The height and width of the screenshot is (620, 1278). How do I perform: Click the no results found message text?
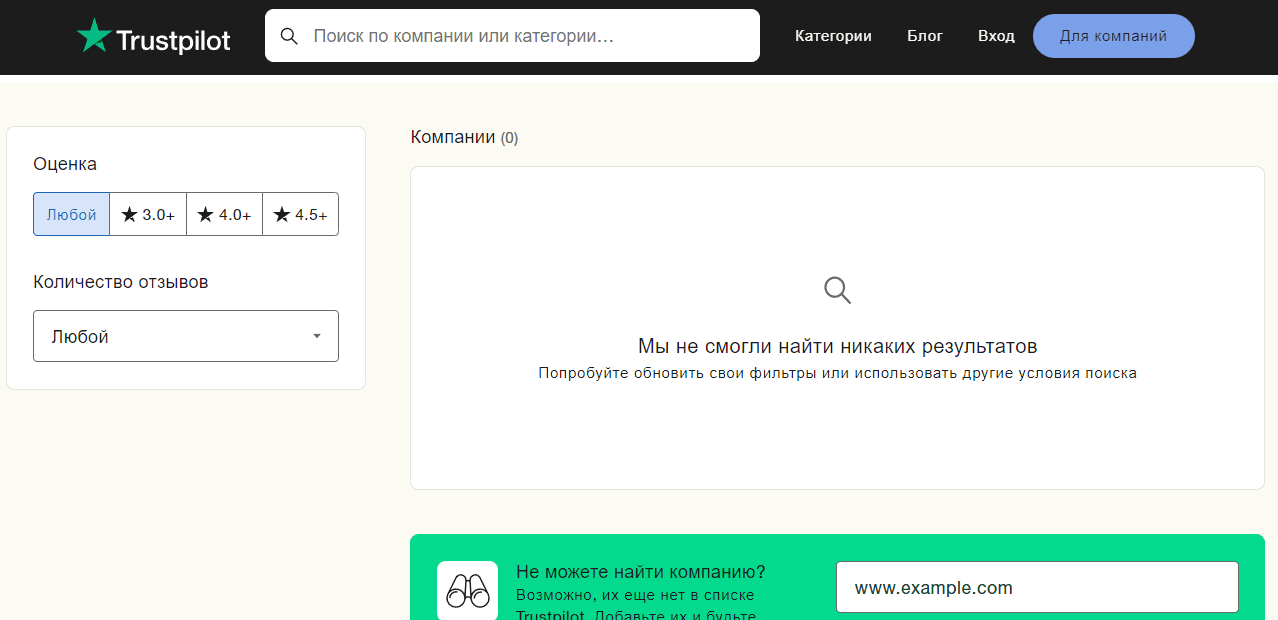pyautogui.click(x=837, y=346)
